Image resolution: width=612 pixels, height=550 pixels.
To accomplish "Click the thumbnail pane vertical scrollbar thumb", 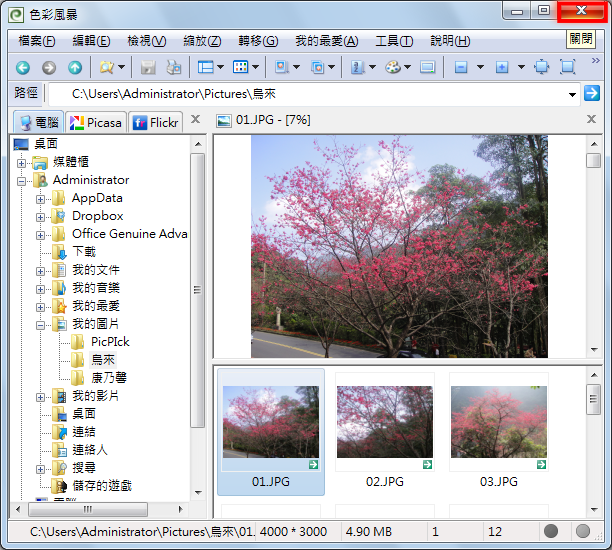I will [x=594, y=399].
